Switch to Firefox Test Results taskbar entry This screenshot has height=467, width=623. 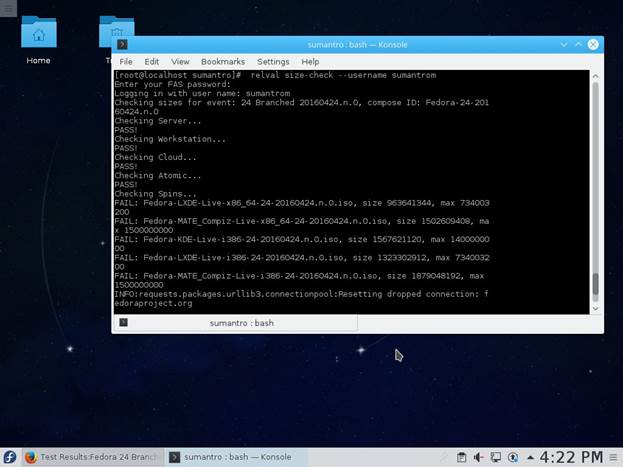(x=92, y=457)
